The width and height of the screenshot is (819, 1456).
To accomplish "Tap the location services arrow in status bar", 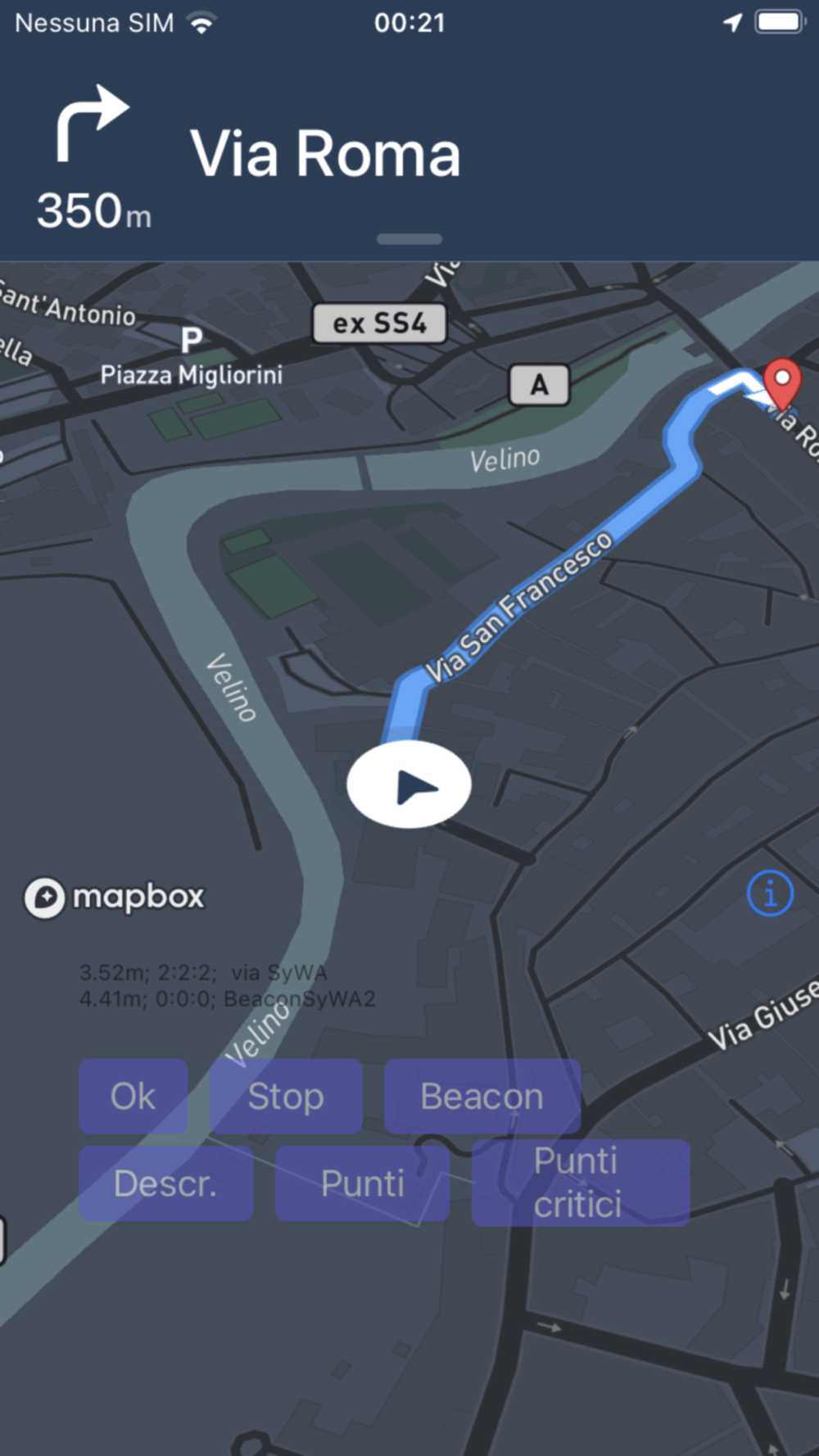I will [732, 22].
